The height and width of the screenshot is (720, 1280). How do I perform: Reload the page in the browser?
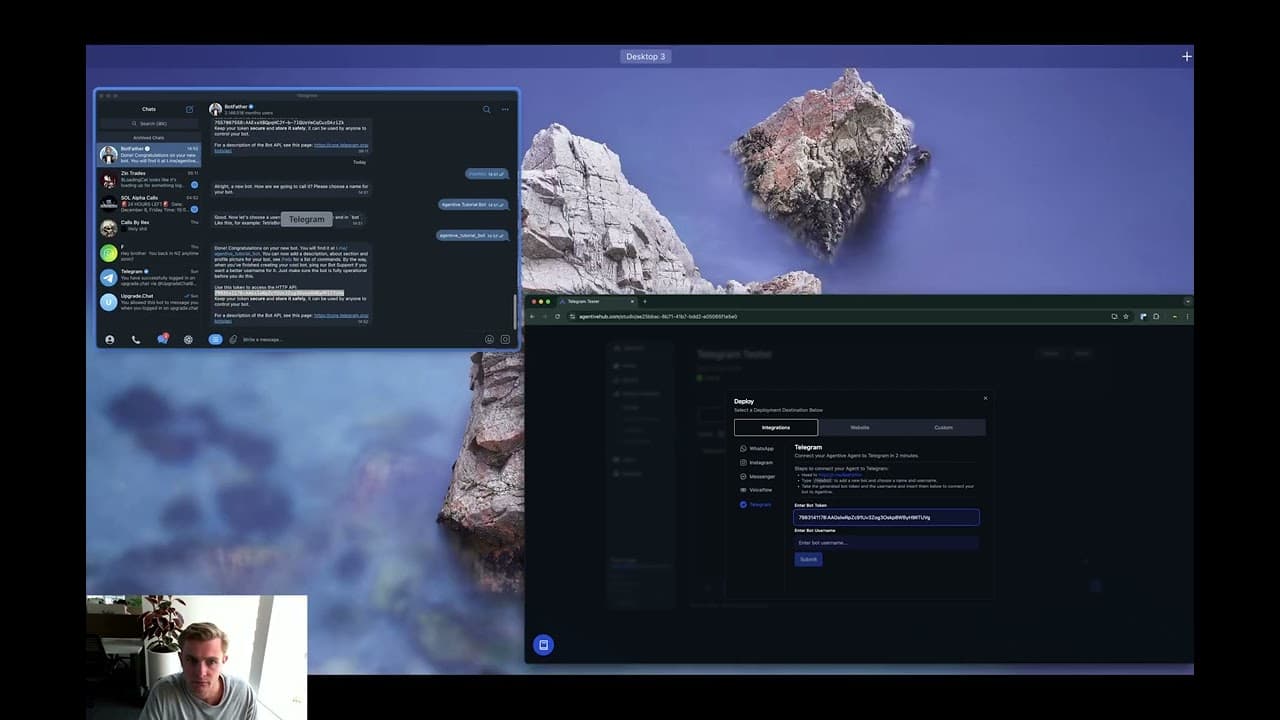tap(558, 316)
